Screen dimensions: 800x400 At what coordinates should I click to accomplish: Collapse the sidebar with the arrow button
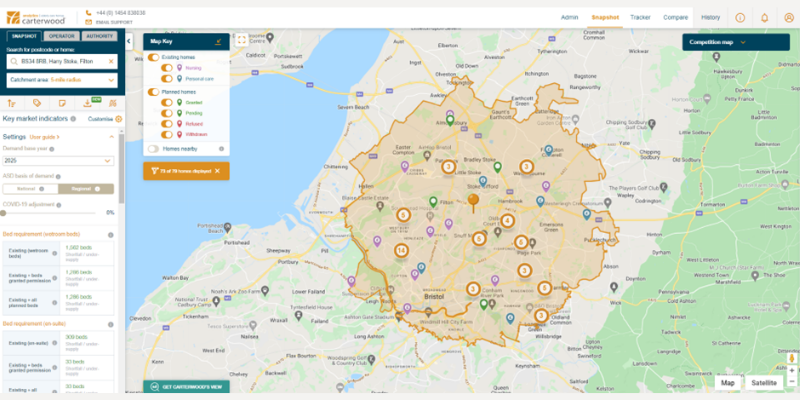129,41
